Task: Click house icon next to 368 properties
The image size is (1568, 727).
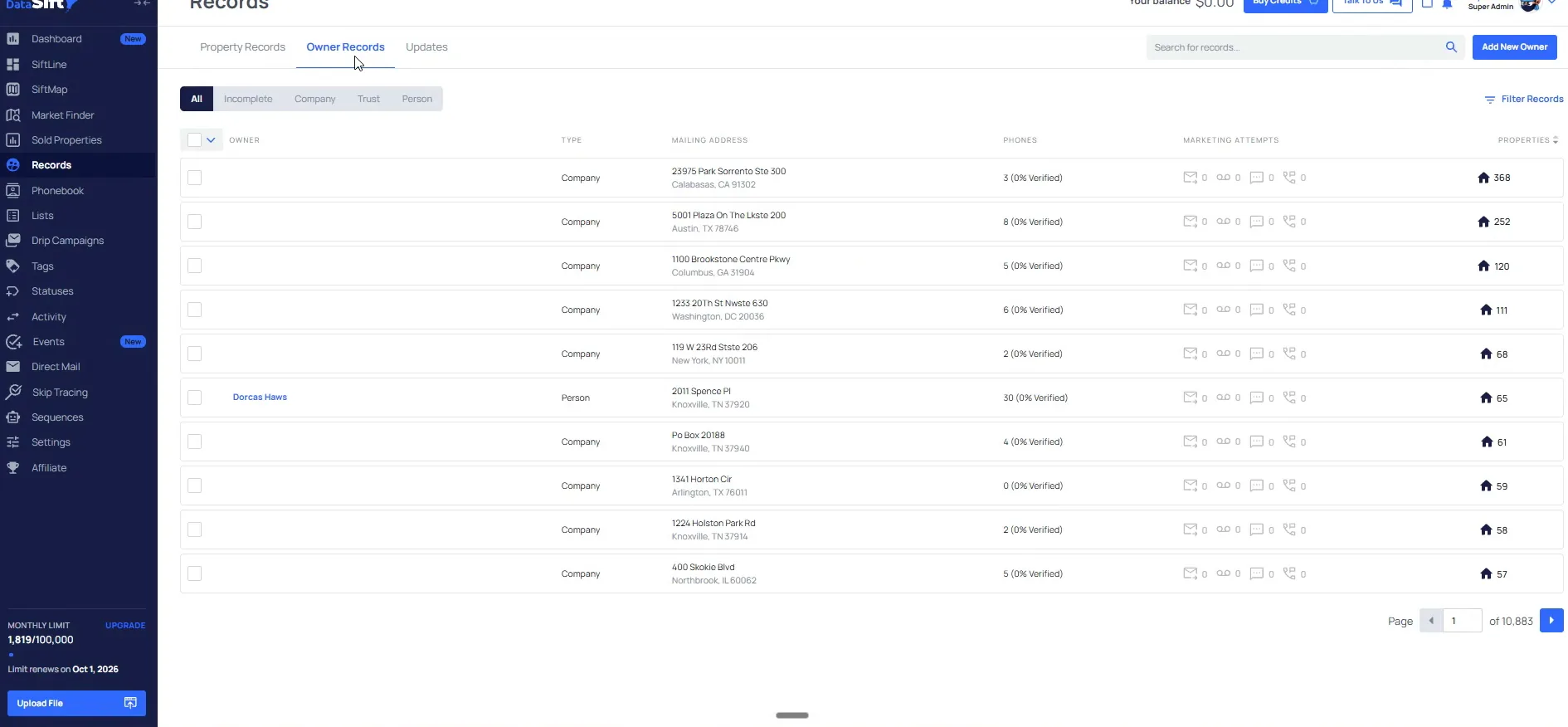Action: (1484, 178)
